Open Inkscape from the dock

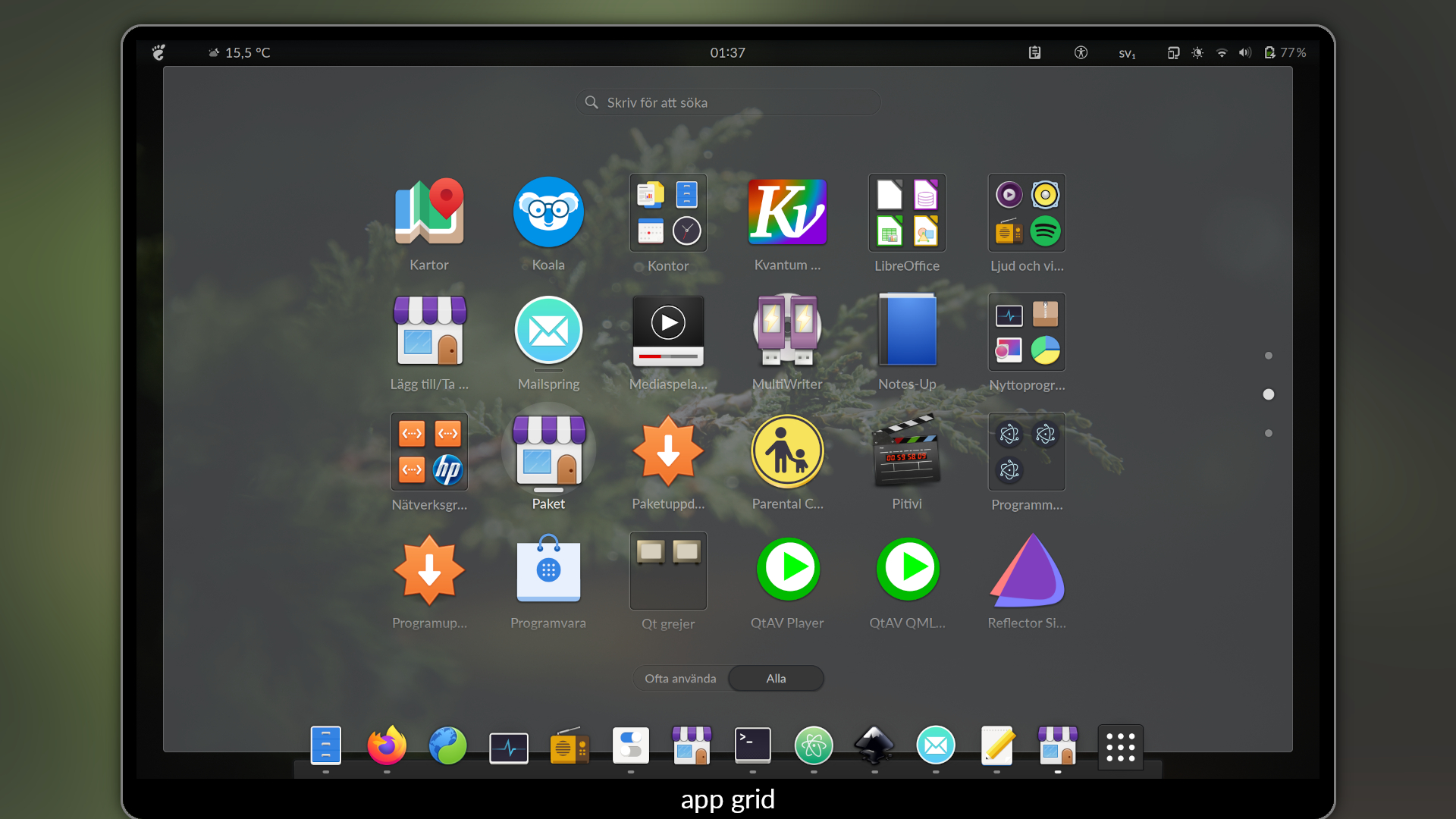tap(874, 745)
